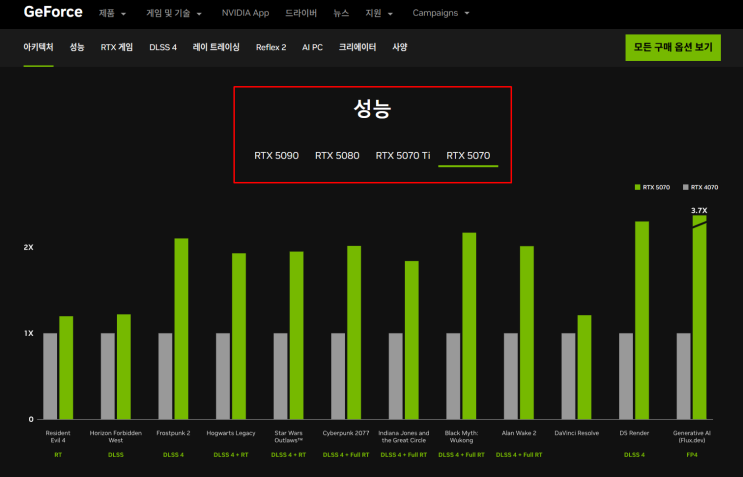Image resolution: width=743 pixels, height=477 pixels.
Task: Click the green Frostpunk 2 bar
Action: [181, 329]
